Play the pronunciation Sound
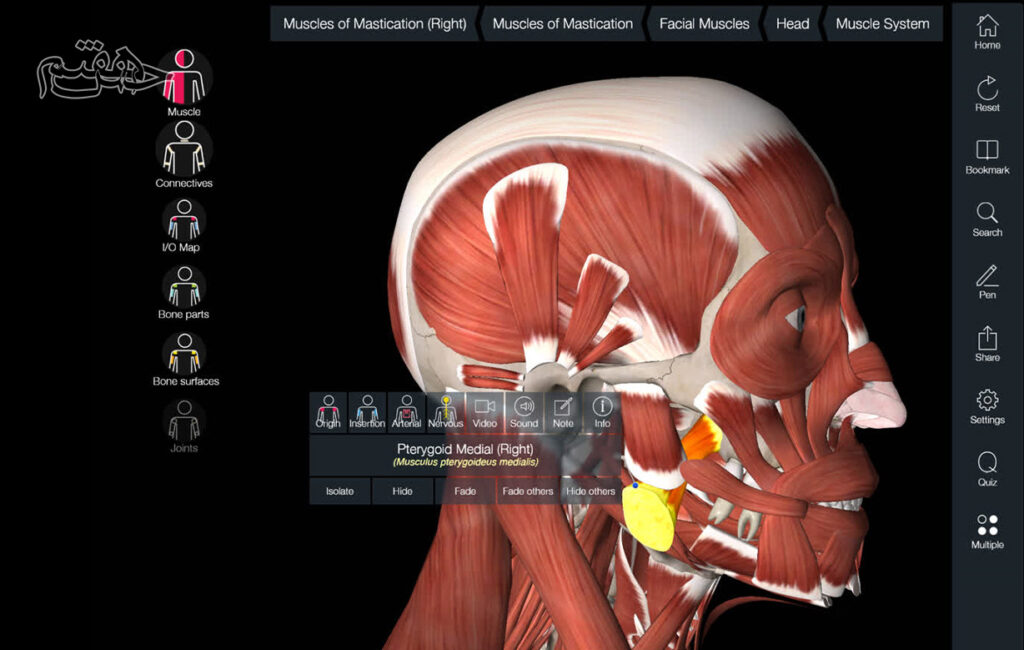The width and height of the screenshot is (1024, 650). tap(524, 411)
